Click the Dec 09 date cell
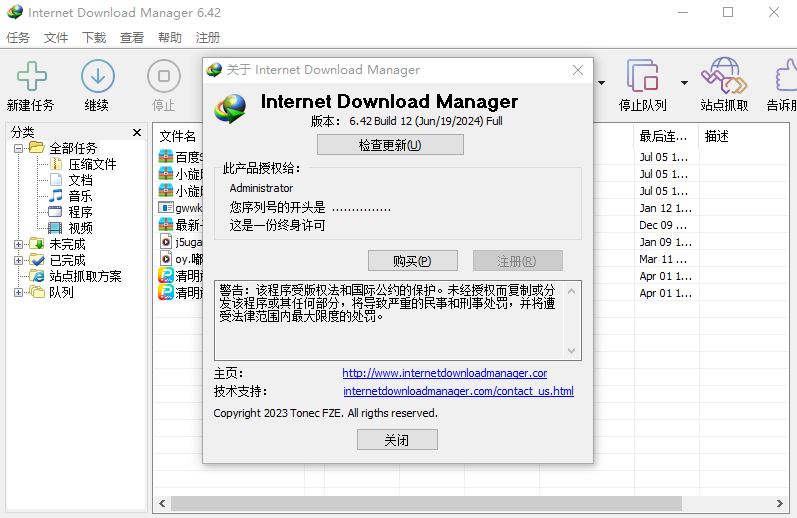 663,225
